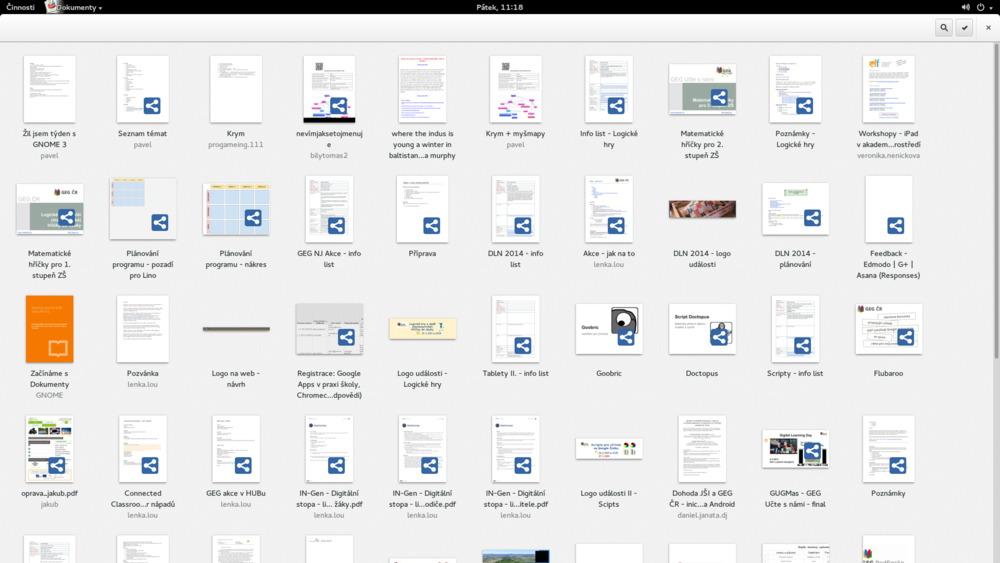Open the Krym + myšmapy document

click(515, 89)
